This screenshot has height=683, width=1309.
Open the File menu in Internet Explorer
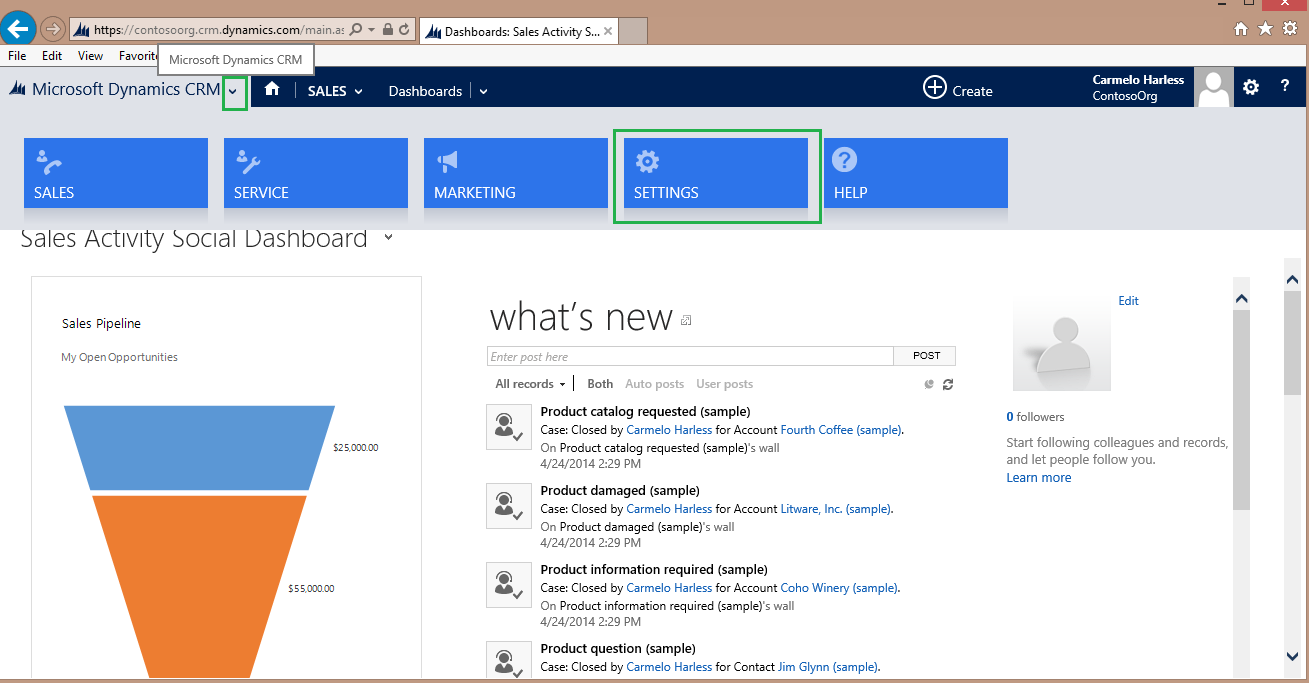pos(16,56)
